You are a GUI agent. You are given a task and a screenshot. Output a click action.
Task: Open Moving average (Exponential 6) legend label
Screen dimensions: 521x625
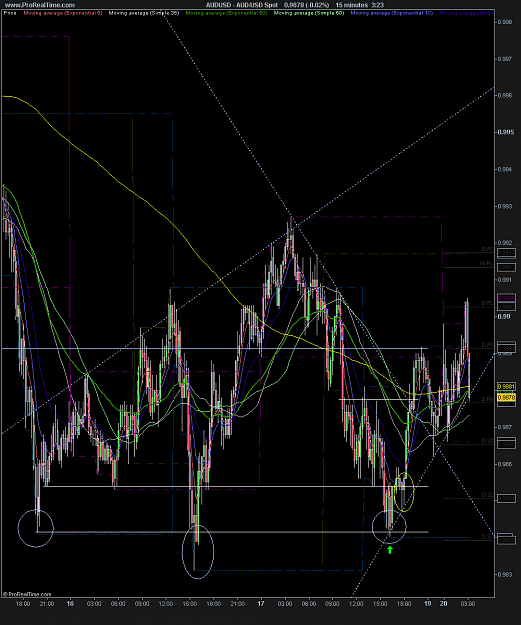(63, 13)
